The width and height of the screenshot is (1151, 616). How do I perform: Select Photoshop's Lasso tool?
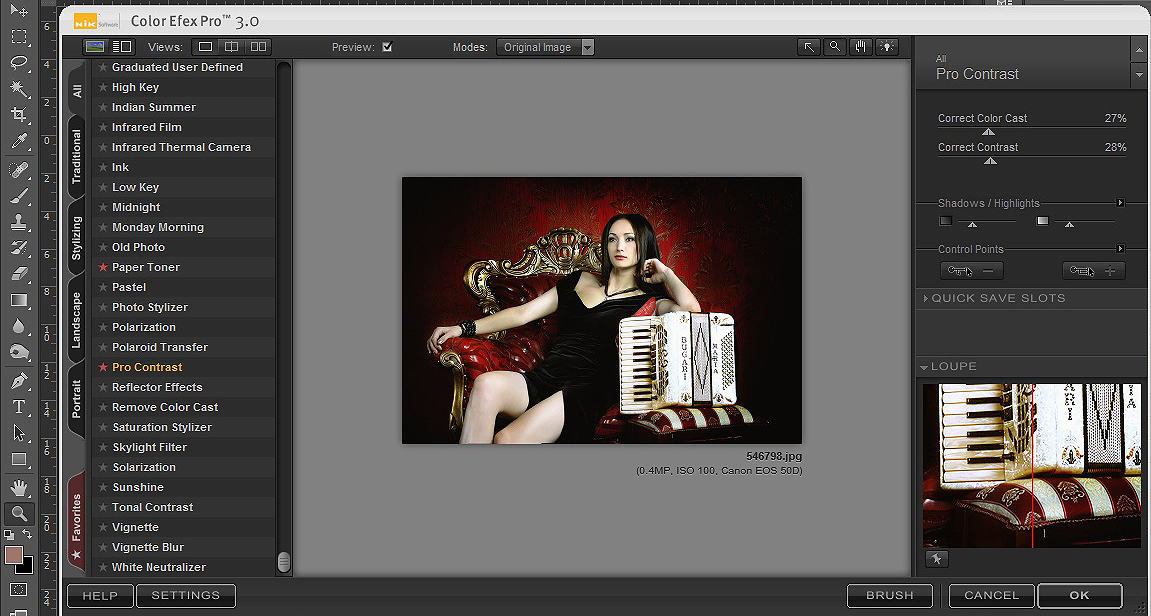coord(19,62)
